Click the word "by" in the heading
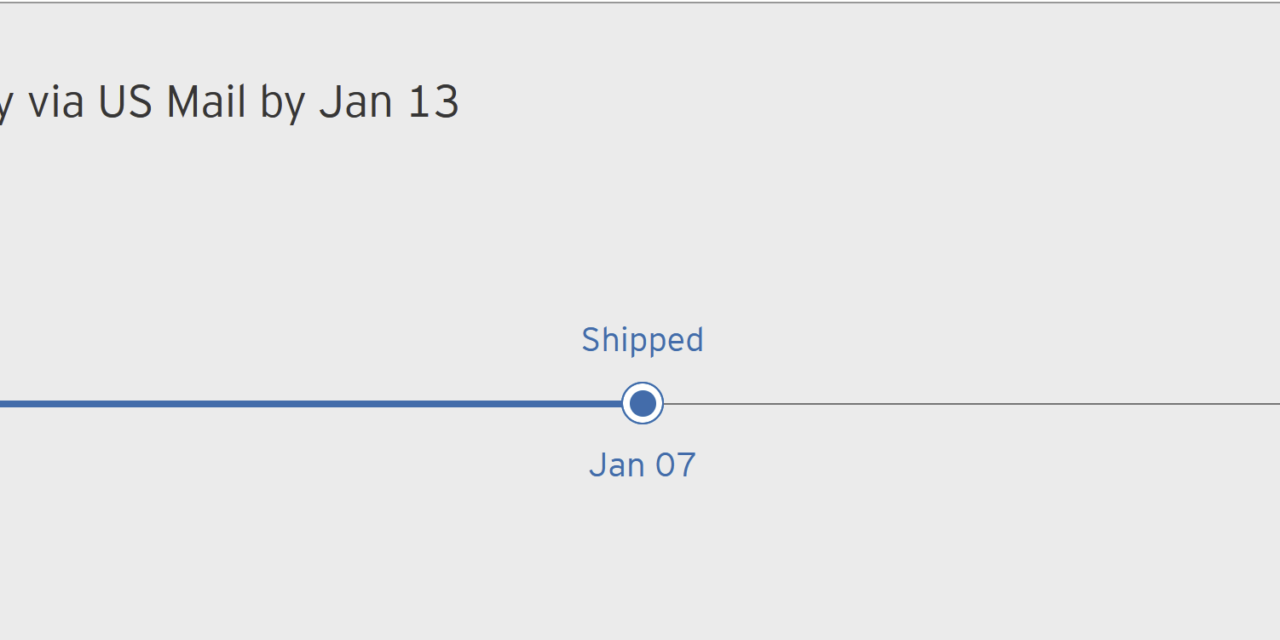1280x640 pixels. coord(283,104)
